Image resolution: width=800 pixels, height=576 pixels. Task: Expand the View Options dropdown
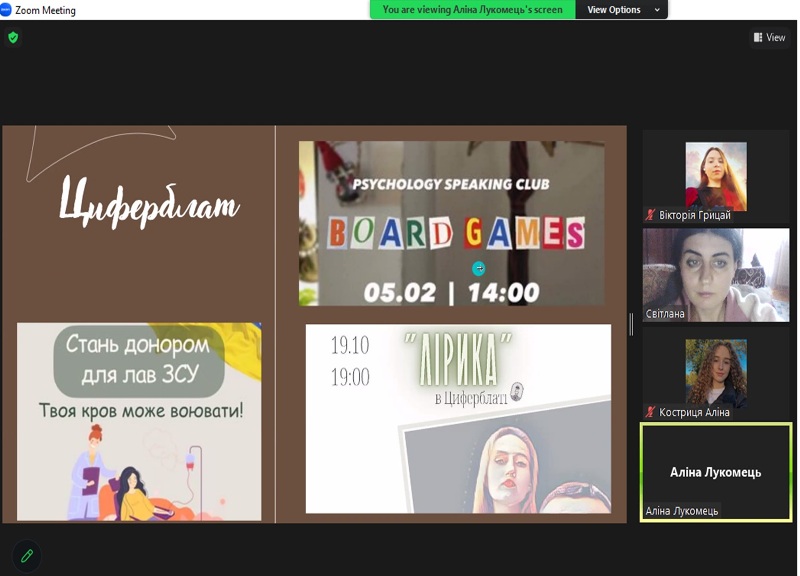[621, 10]
